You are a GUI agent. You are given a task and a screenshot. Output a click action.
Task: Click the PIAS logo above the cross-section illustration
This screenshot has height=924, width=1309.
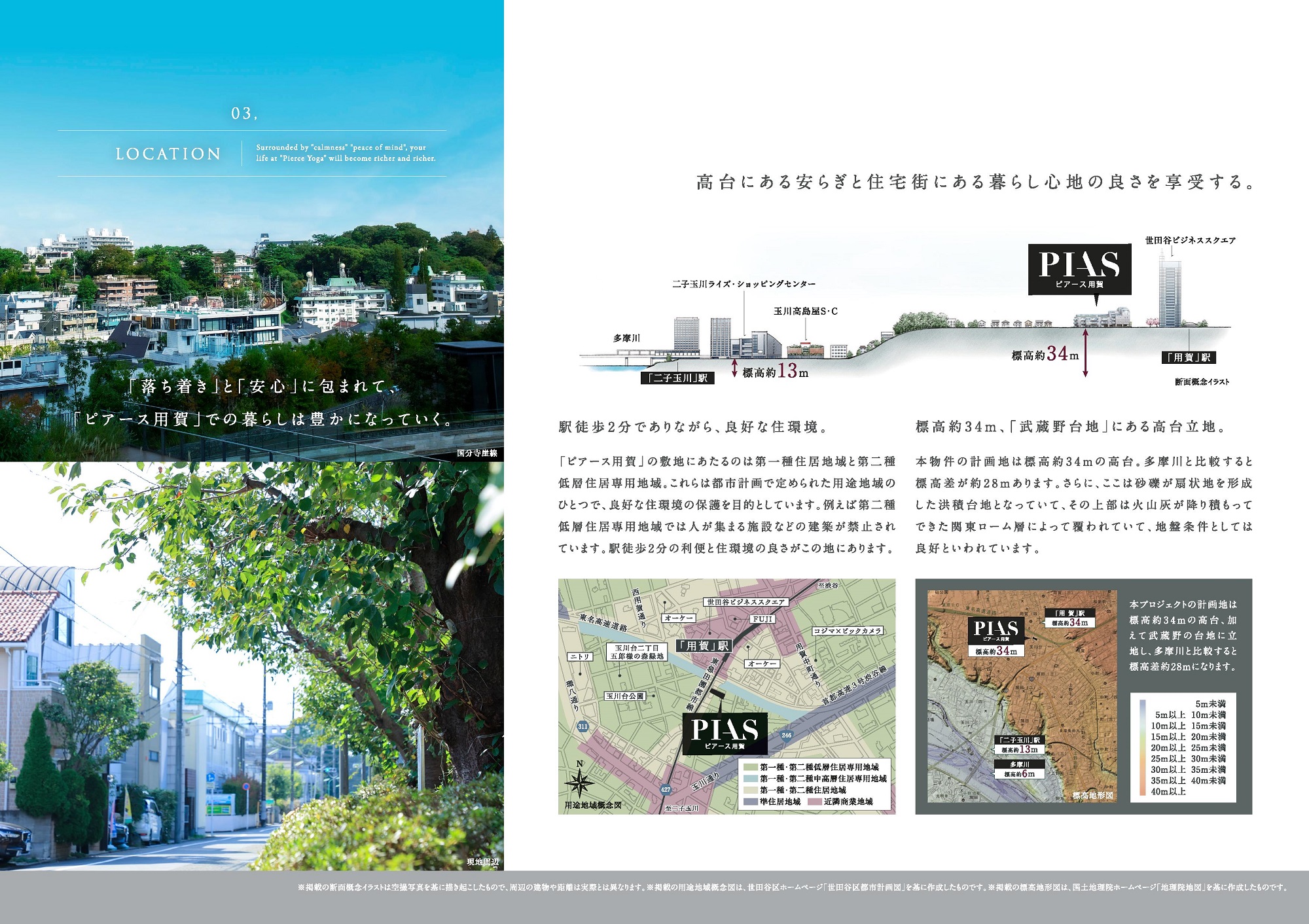pos(1080,269)
